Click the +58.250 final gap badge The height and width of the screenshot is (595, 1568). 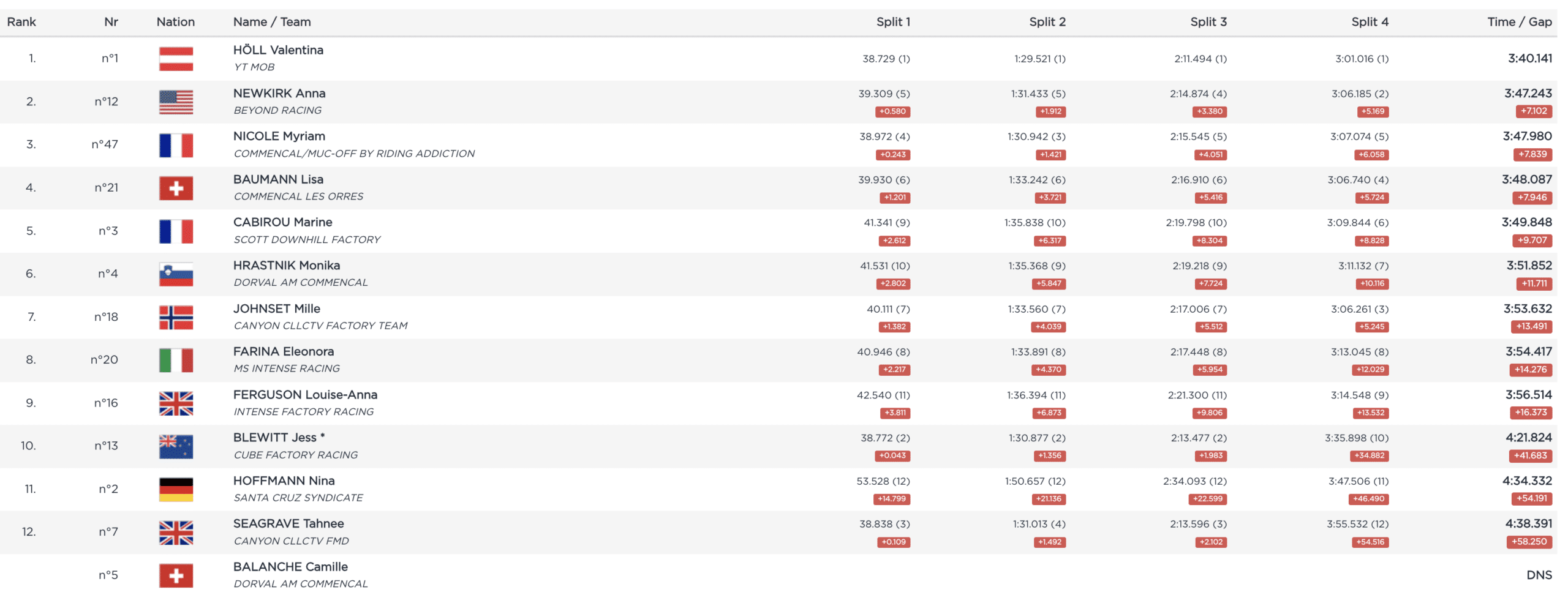coord(1528,542)
